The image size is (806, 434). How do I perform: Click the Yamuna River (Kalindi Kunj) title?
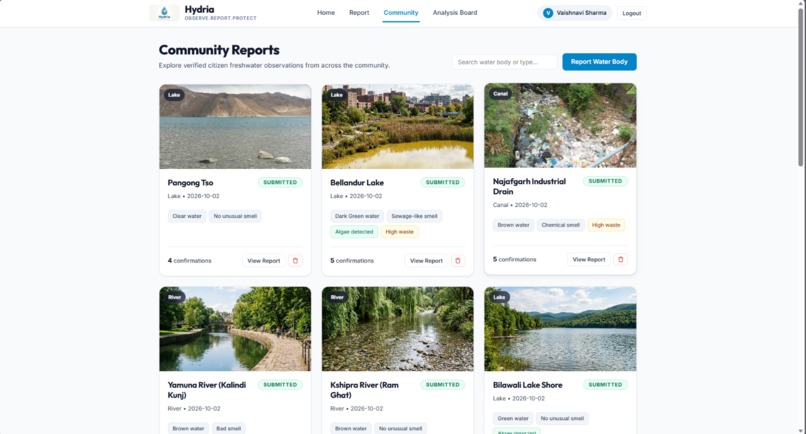(x=207, y=390)
